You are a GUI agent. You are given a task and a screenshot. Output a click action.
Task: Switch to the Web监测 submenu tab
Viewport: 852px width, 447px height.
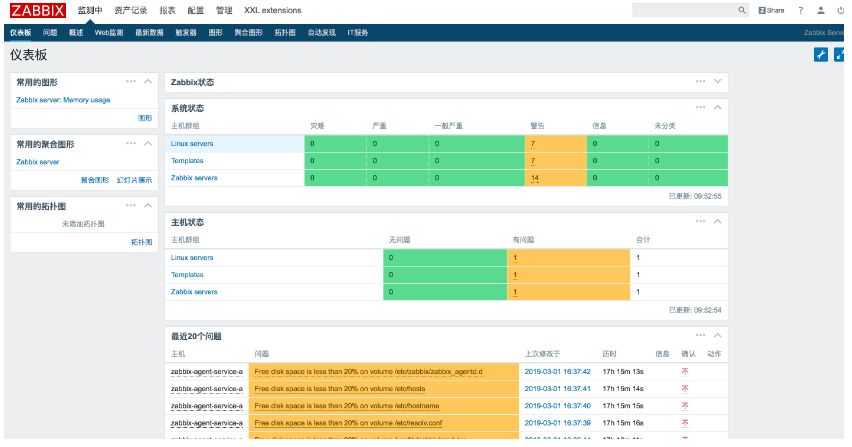pos(109,33)
